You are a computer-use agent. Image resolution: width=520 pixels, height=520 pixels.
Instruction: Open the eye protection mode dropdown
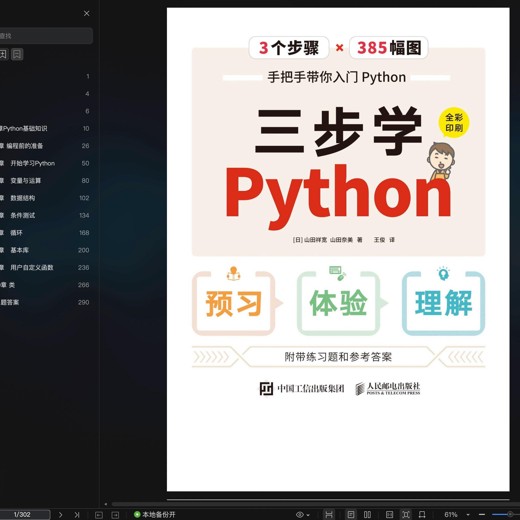[x=303, y=515]
